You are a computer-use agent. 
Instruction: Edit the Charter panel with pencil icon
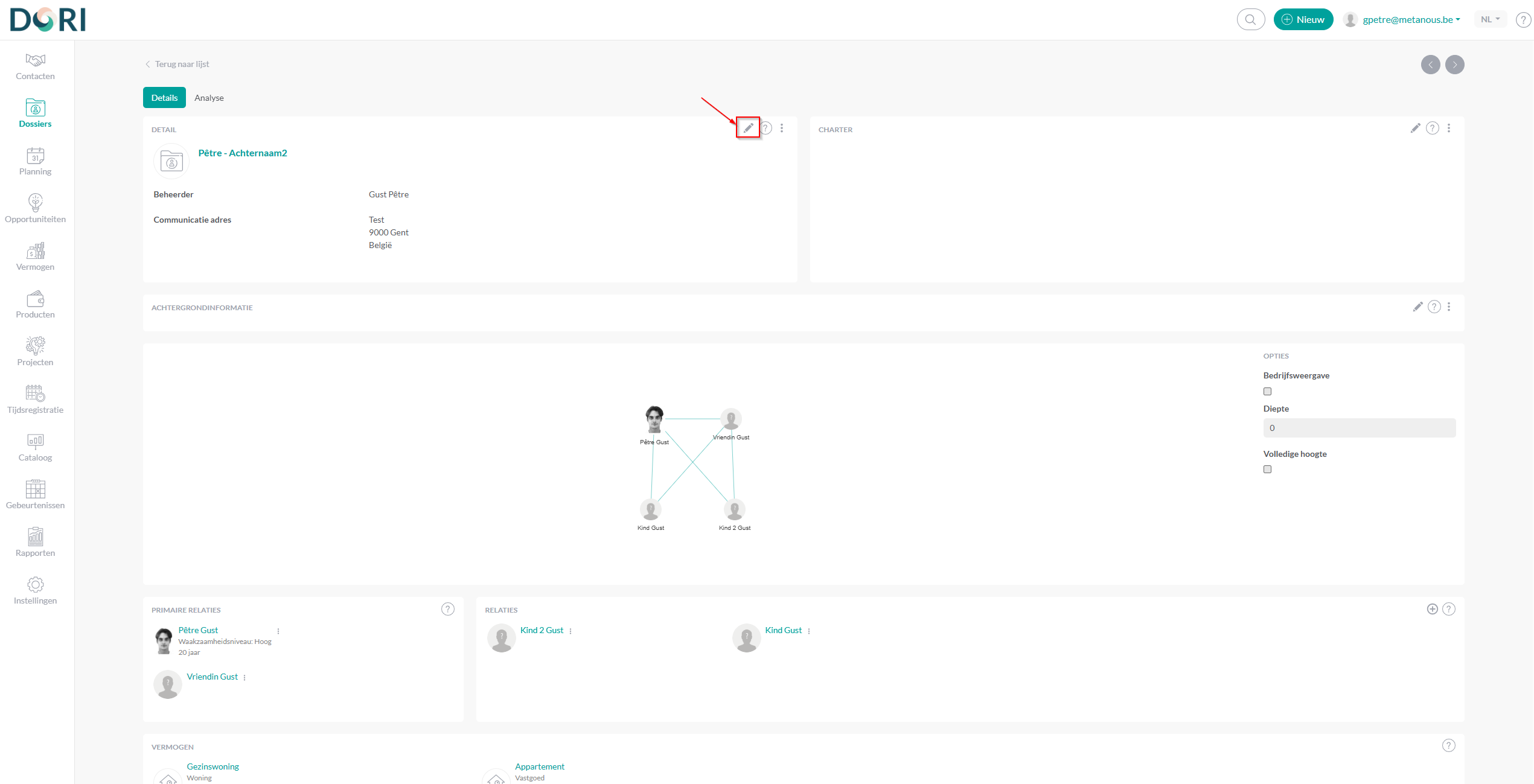tap(1415, 128)
